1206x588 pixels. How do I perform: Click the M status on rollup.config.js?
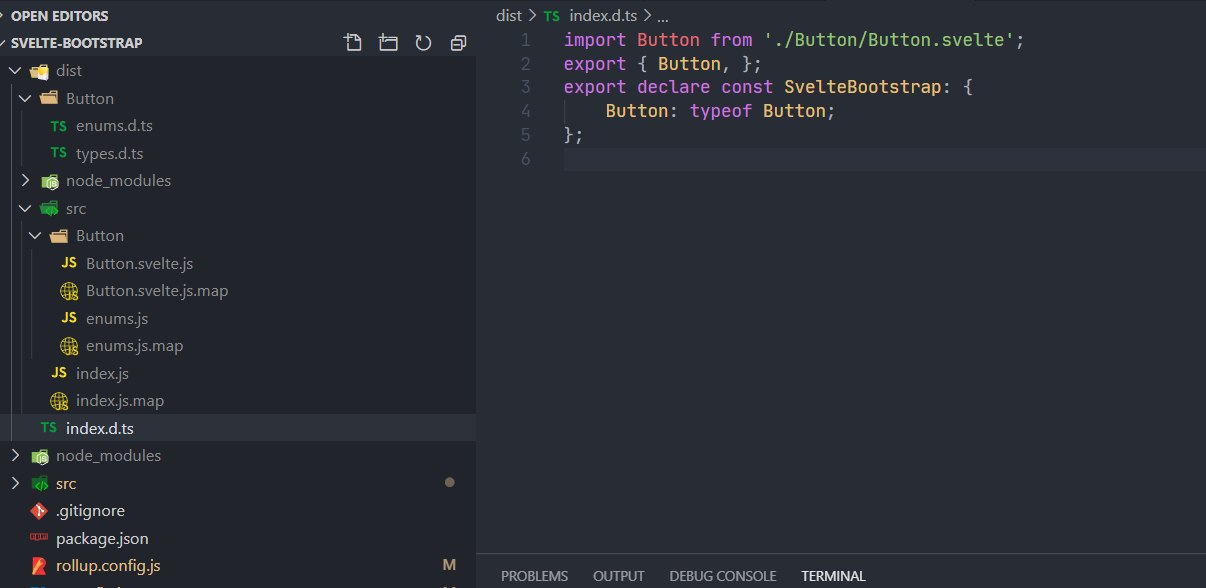pos(449,566)
